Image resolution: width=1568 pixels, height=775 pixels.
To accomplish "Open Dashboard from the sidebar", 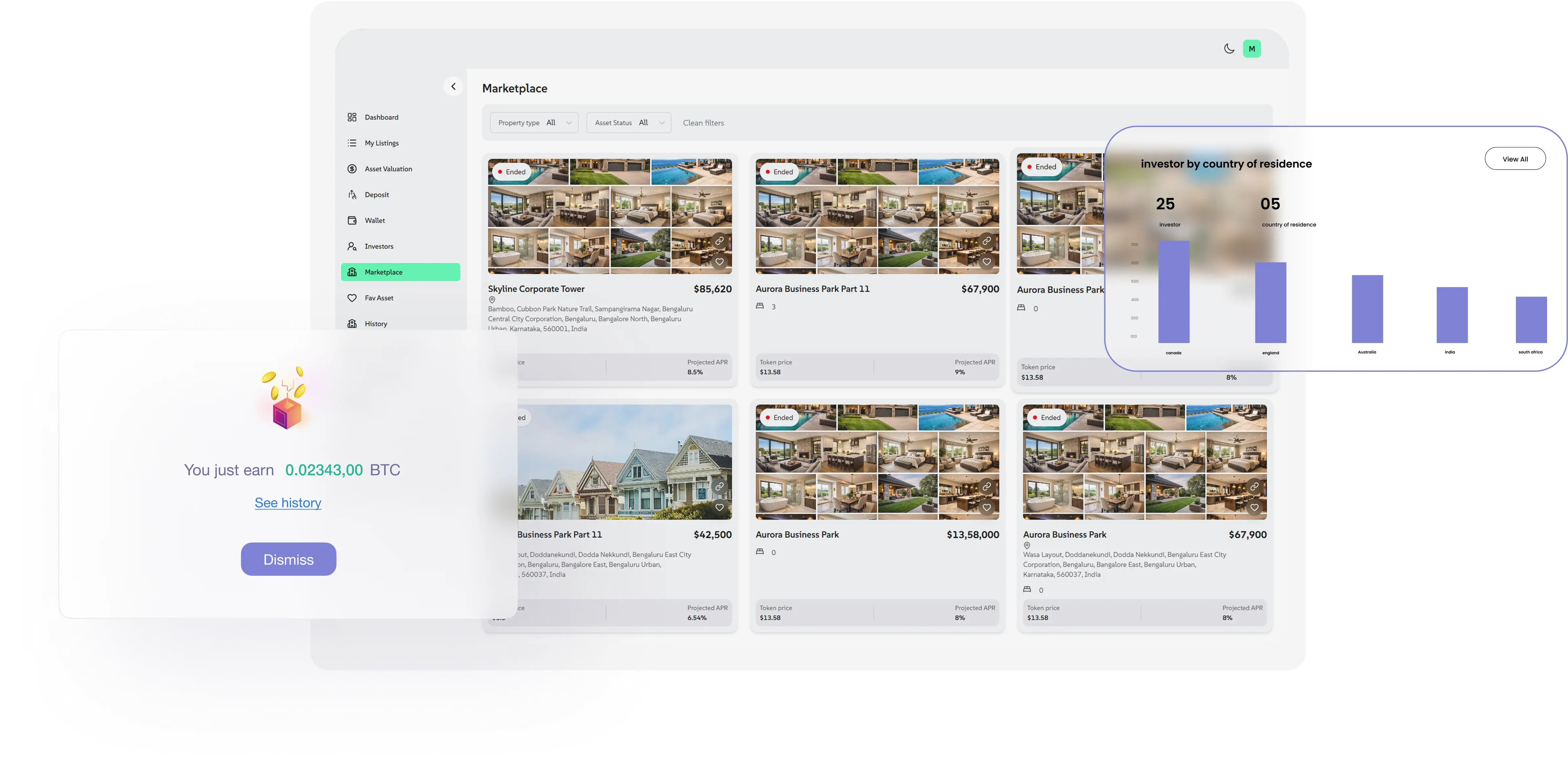I will 401,117.
